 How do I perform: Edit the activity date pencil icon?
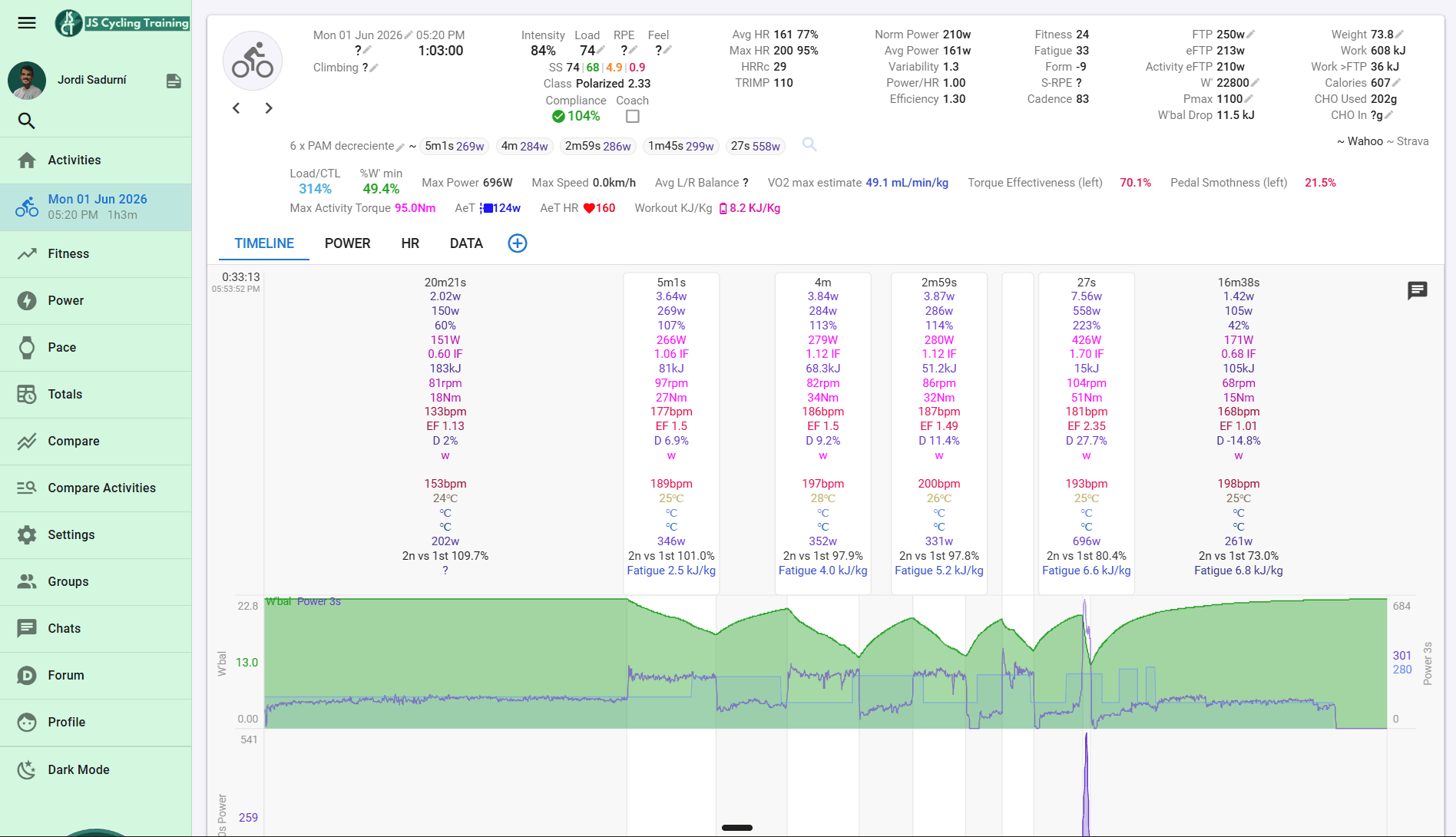coord(409,35)
